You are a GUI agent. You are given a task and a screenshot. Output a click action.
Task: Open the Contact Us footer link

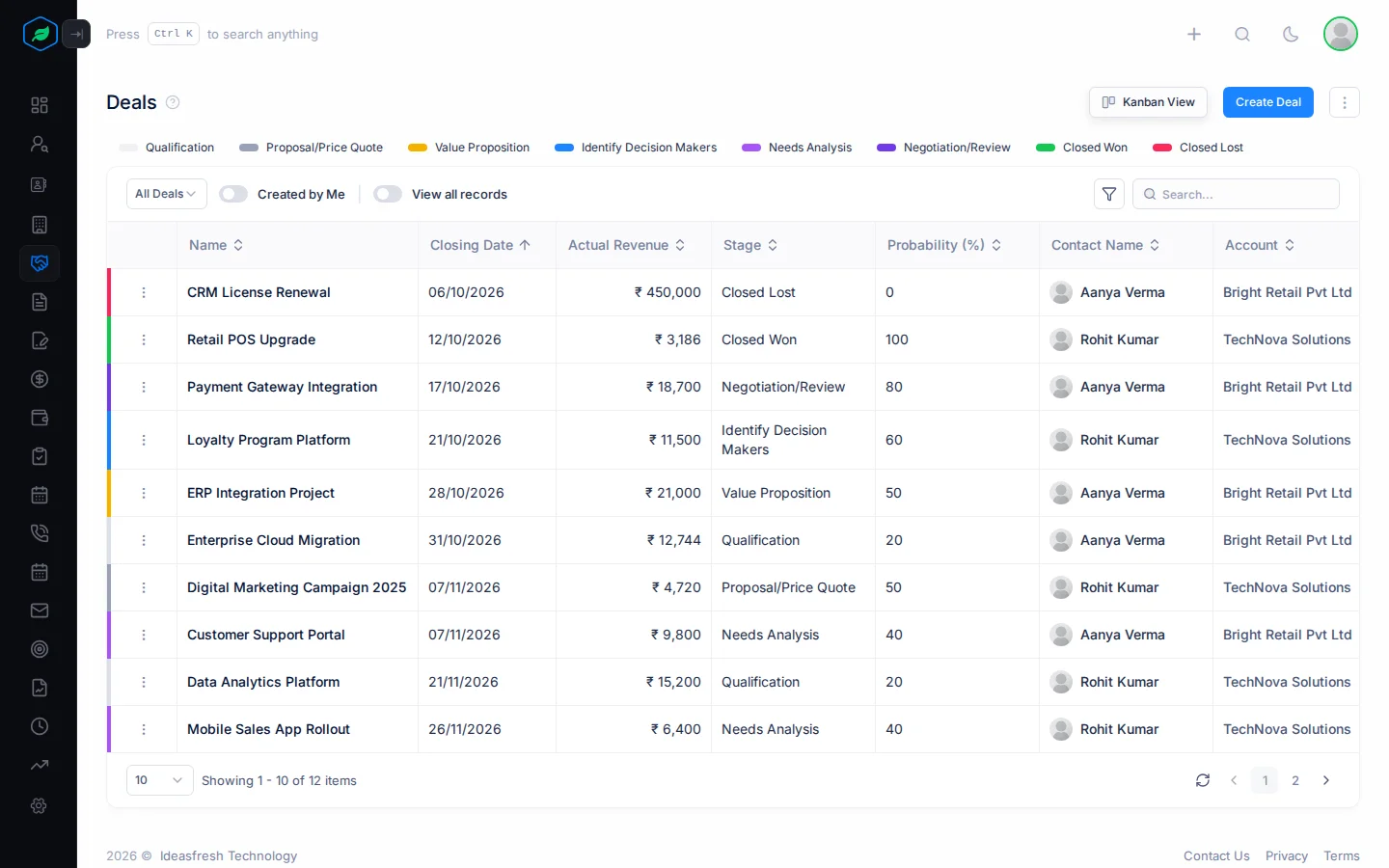(x=1216, y=855)
